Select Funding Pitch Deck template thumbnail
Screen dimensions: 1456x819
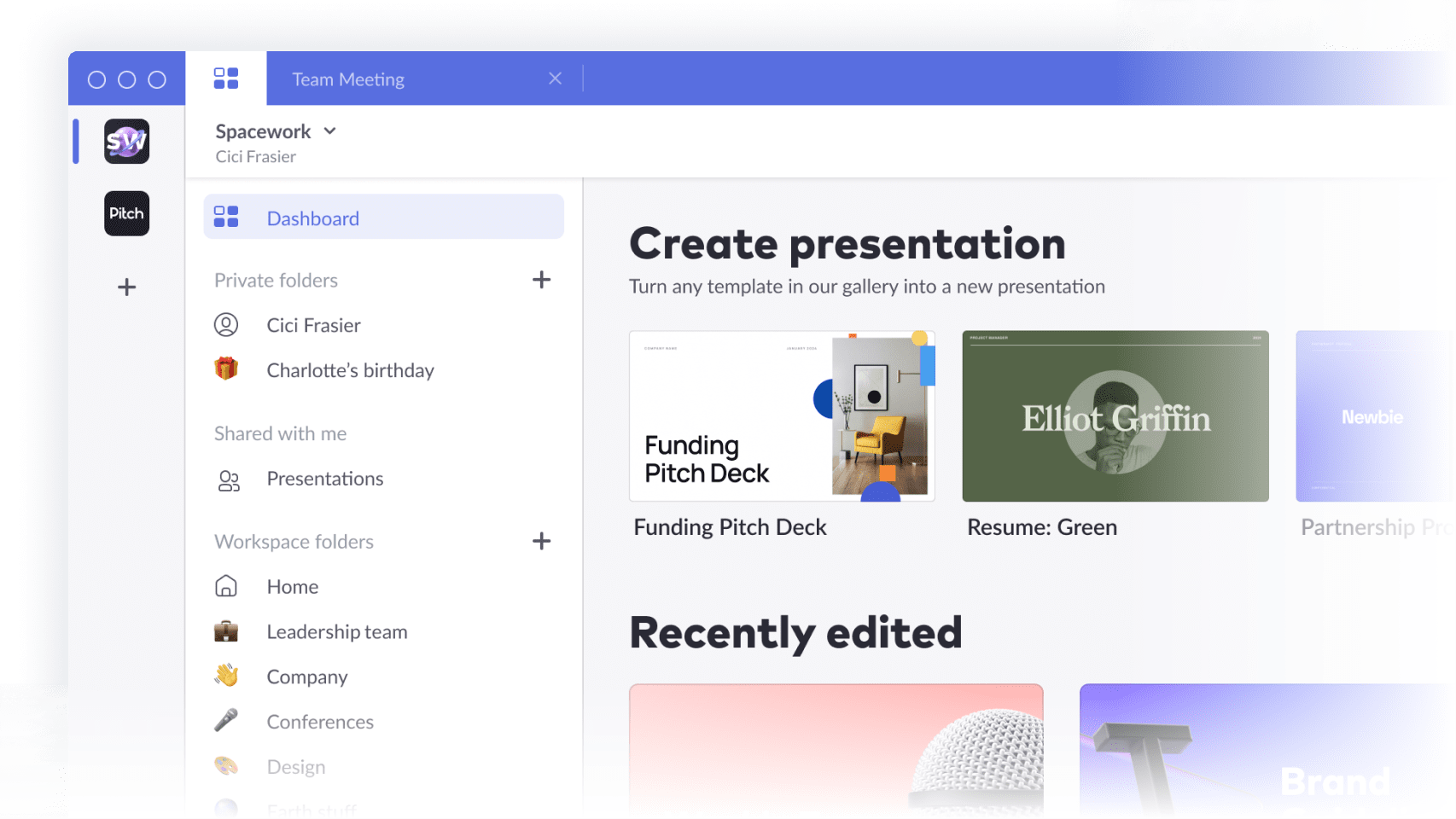pos(782,416)
